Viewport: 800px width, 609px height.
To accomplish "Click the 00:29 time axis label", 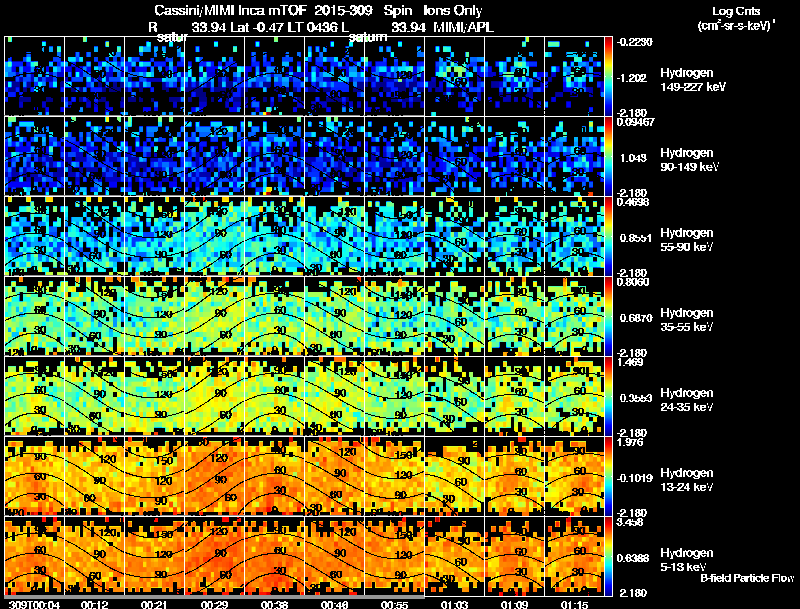I will 214,604.
